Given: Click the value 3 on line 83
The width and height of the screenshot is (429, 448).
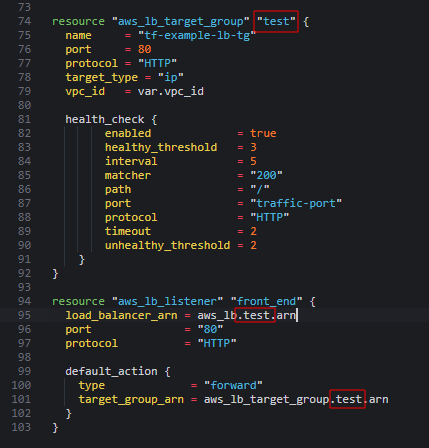Looking at the screenshot, I should [x=253, y=147].
